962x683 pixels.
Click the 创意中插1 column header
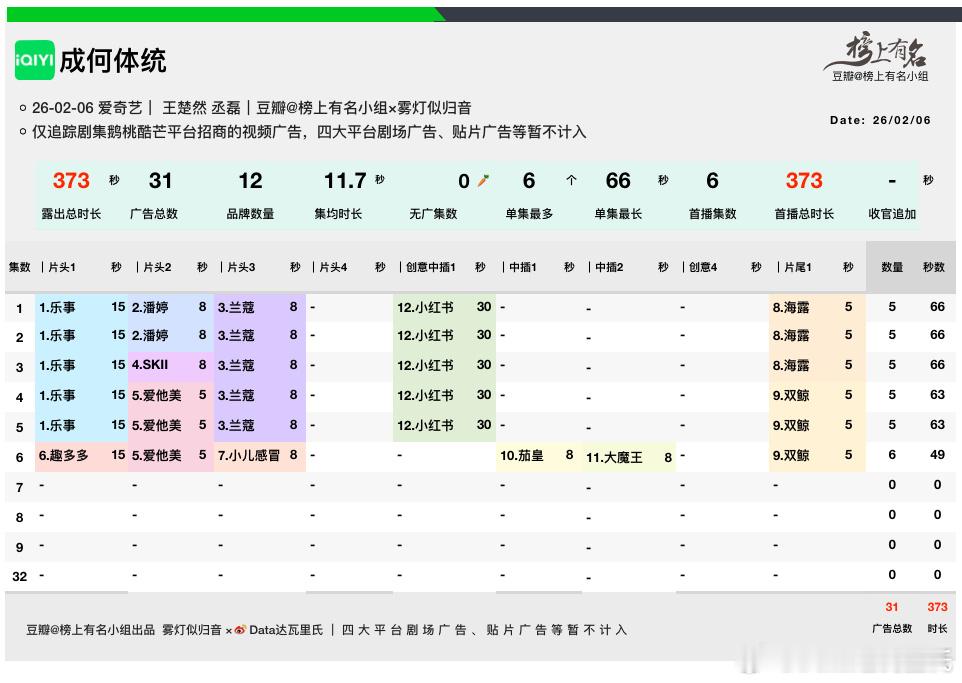(431, 267)
